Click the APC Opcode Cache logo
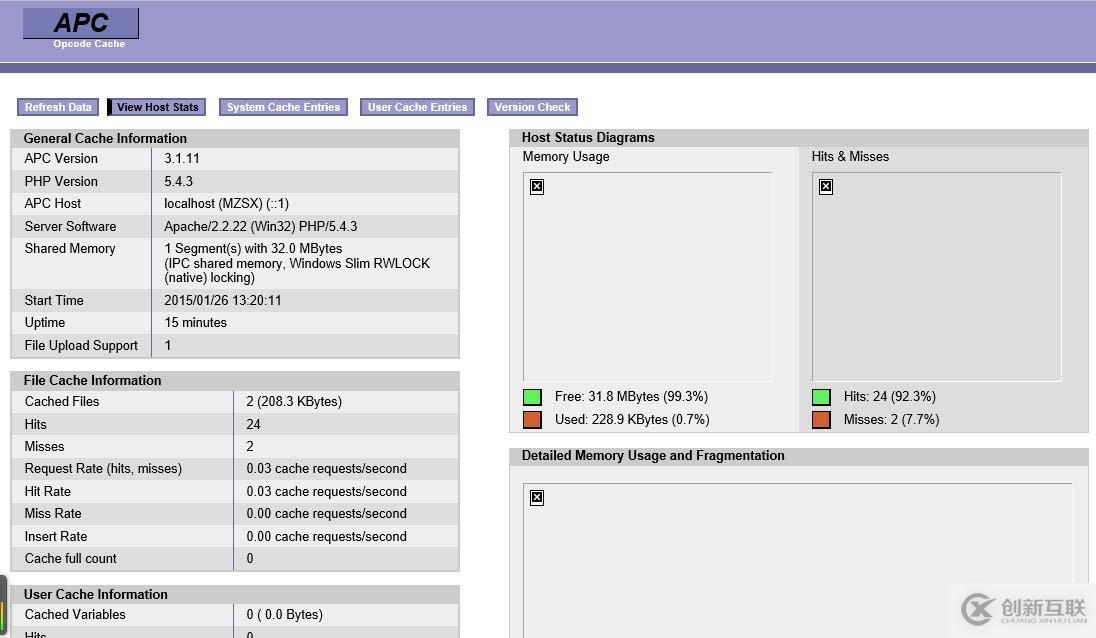 81,29
